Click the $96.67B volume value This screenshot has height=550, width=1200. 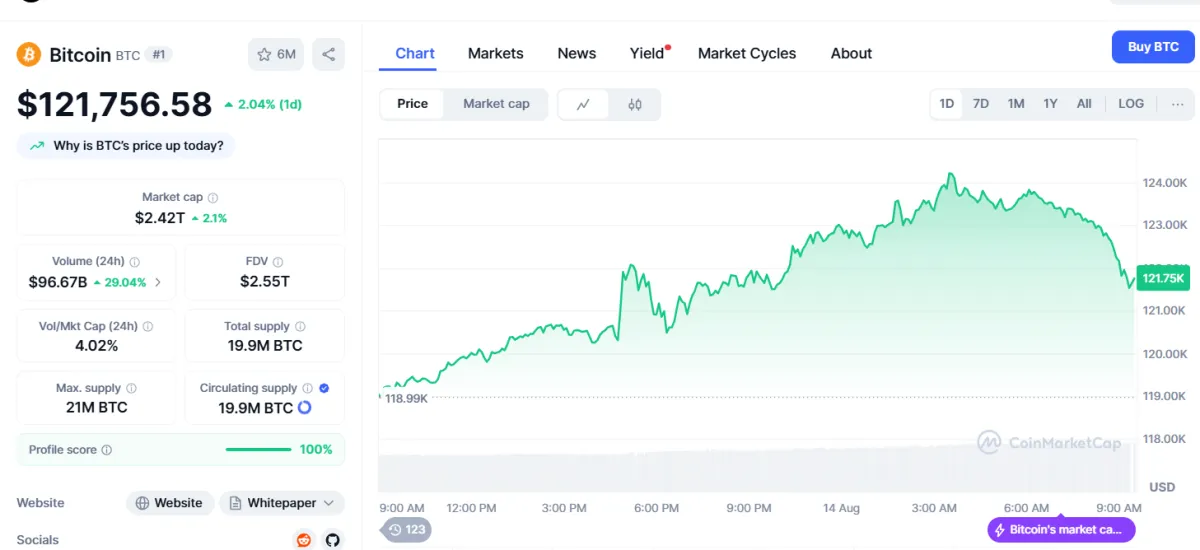(x=58, y=283)
